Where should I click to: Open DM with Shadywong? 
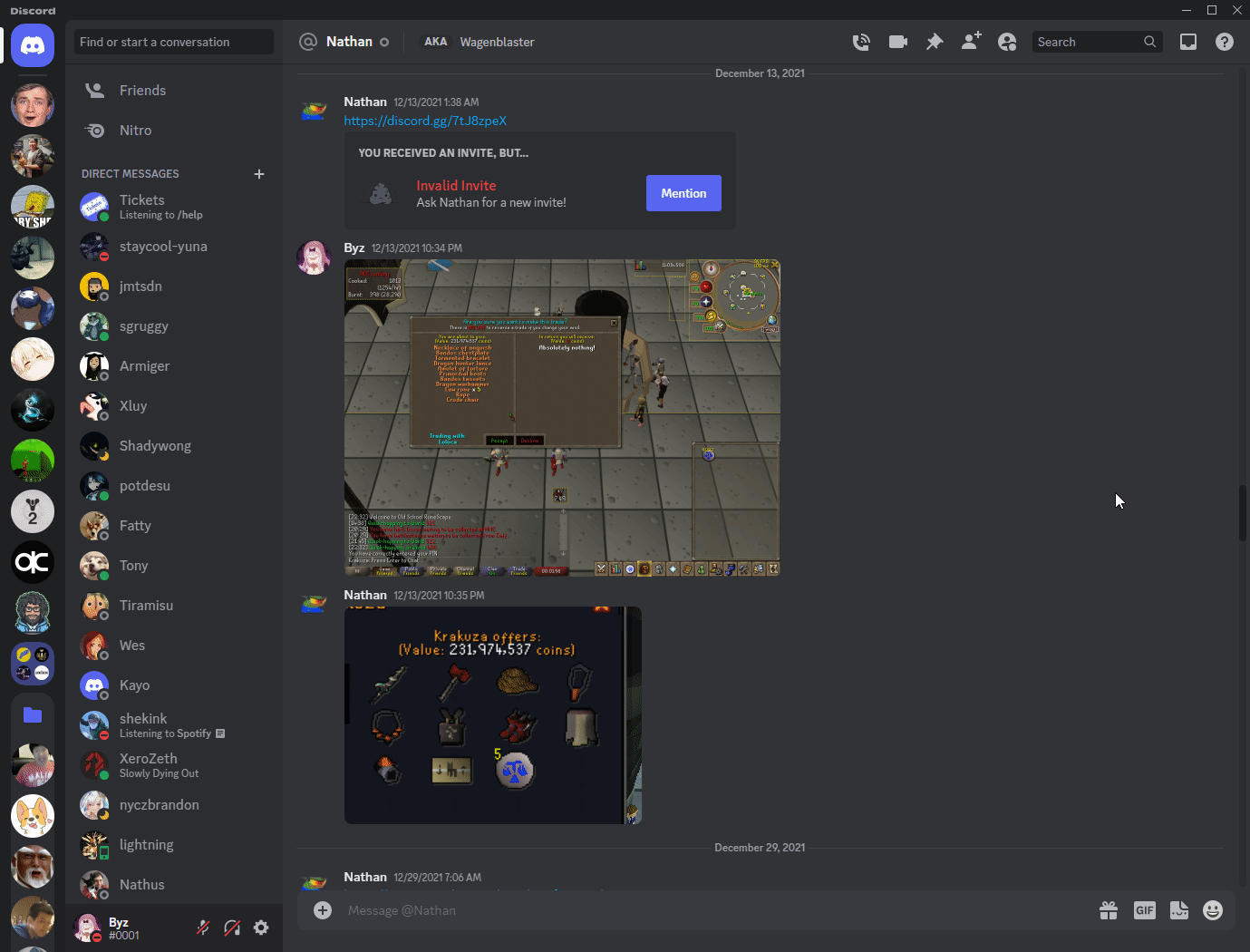[x=174, y=446]
